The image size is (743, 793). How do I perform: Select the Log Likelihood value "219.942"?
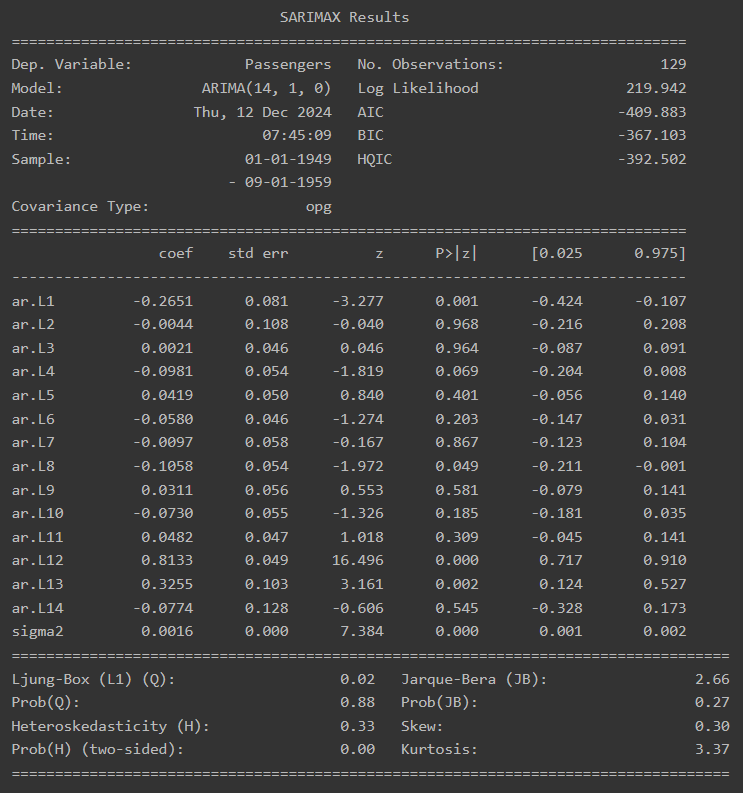click(x=656, y=89)
